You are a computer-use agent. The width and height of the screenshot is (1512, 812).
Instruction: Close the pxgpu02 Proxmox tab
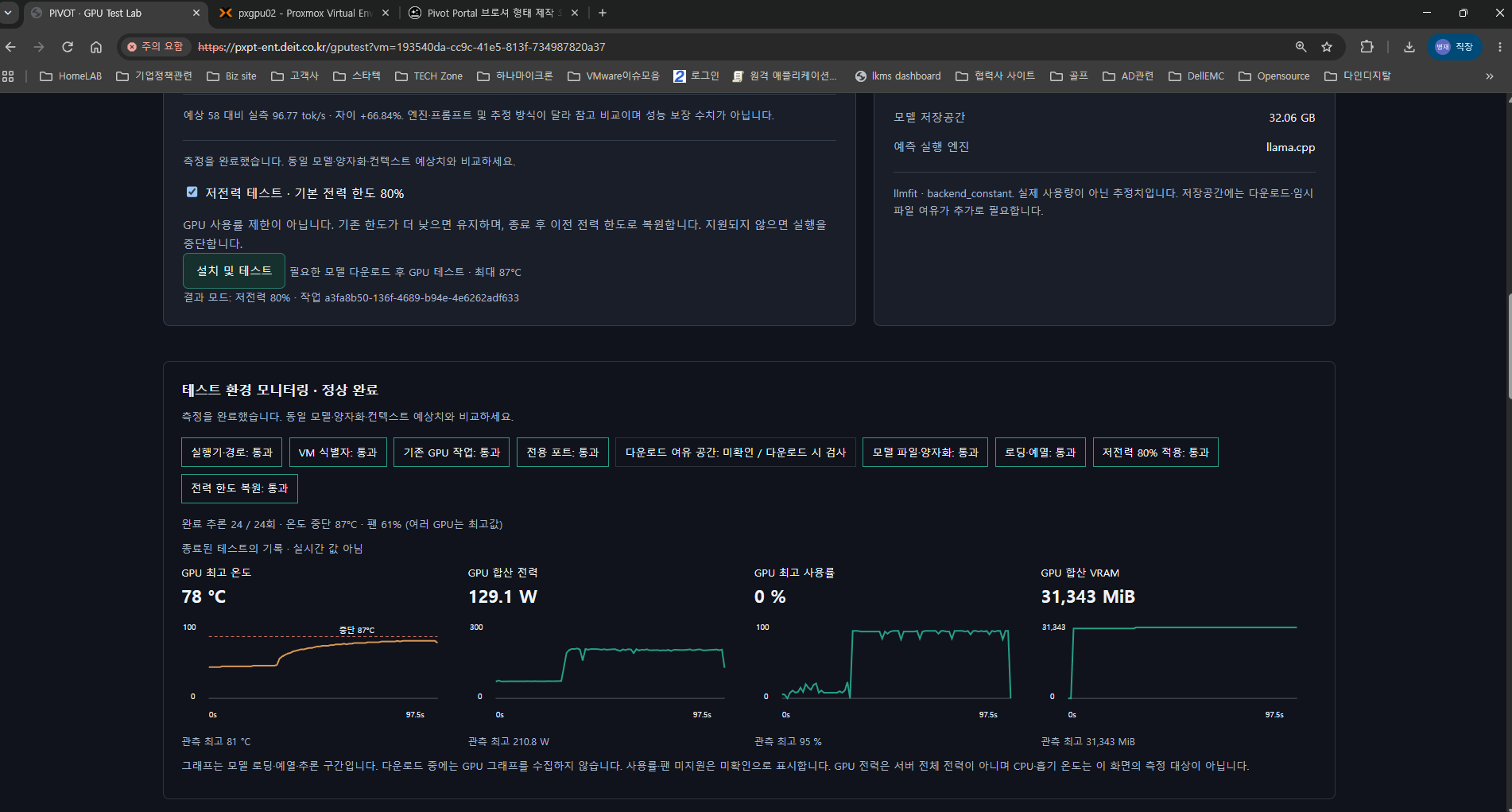(x=386, y=13)
